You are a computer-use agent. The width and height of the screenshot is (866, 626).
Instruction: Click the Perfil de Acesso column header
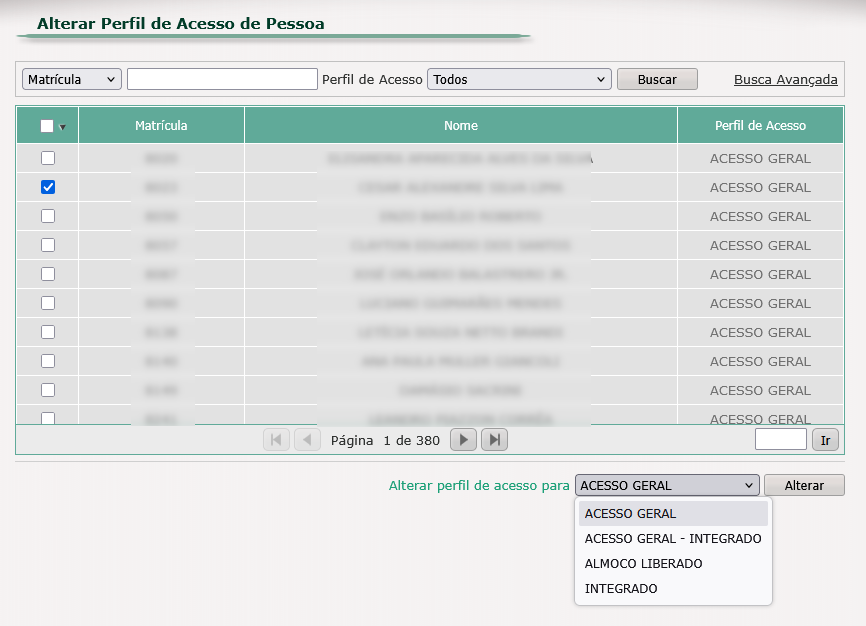click(x=761, y=125)
